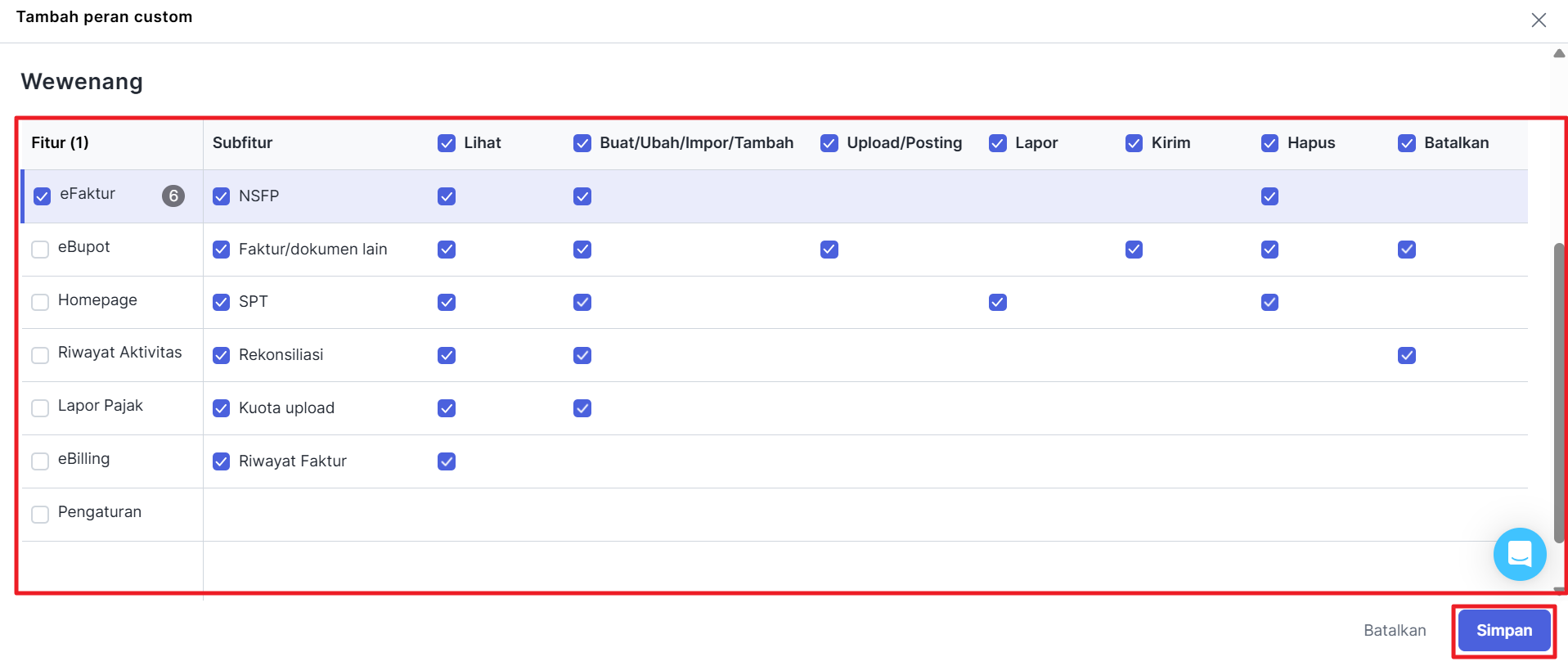Disable Lapor permission for SPT

pos(998,302)
